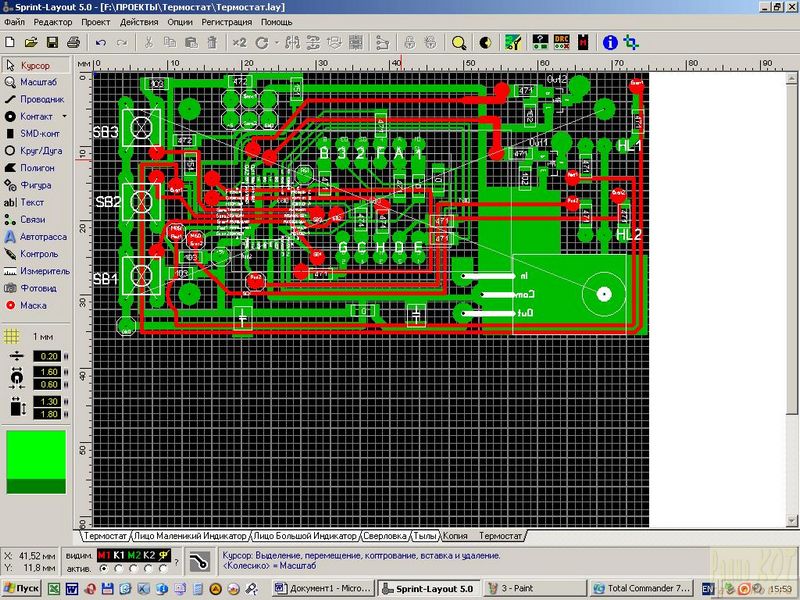This screenshot has height=600, width=800.
Task: Open the blue info icon
Action: [x=610, y=42]
